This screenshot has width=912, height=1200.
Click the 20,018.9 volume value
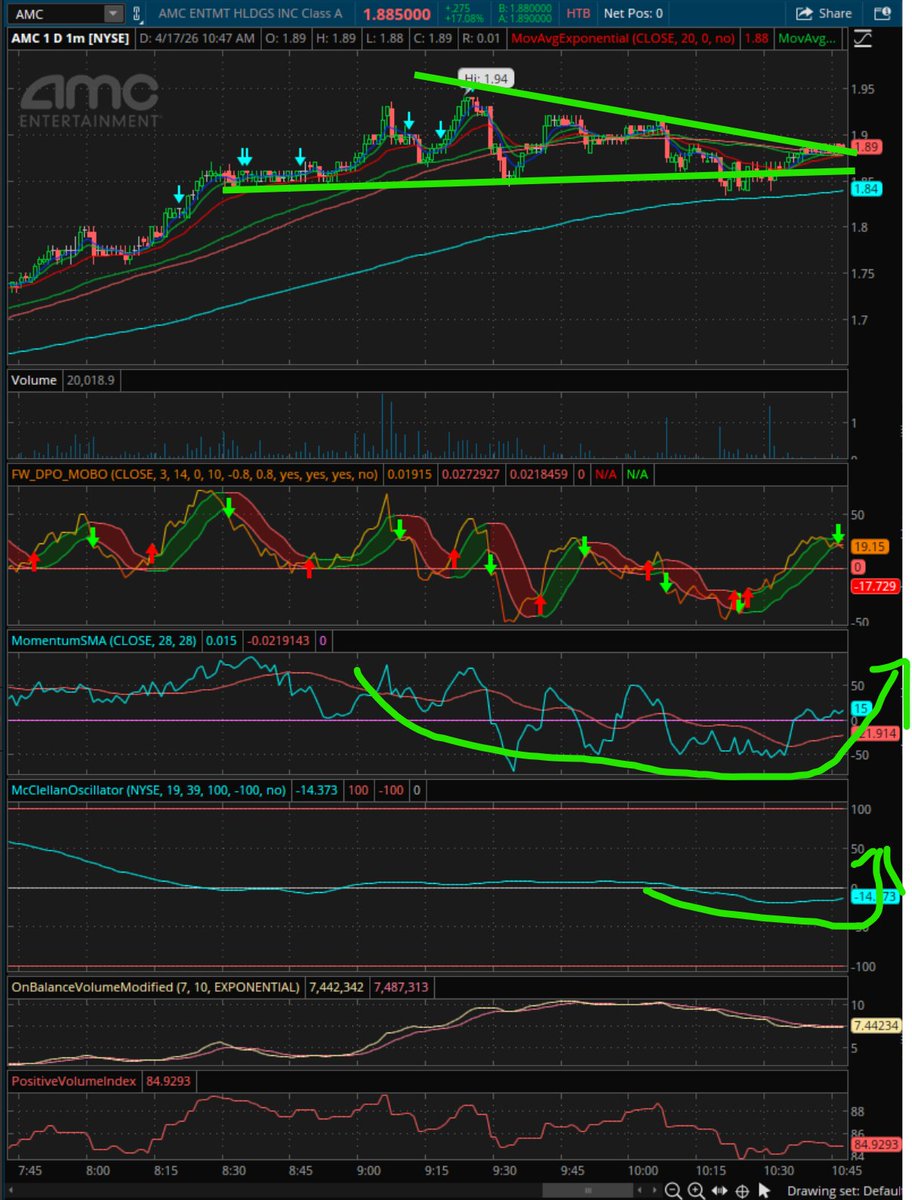point(93,379)
